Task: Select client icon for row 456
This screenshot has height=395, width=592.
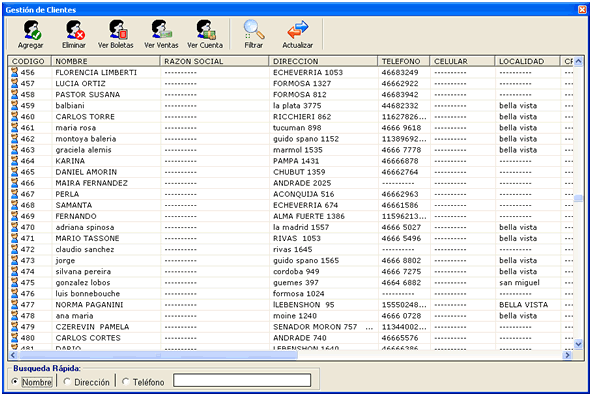Action: [14, 72]
